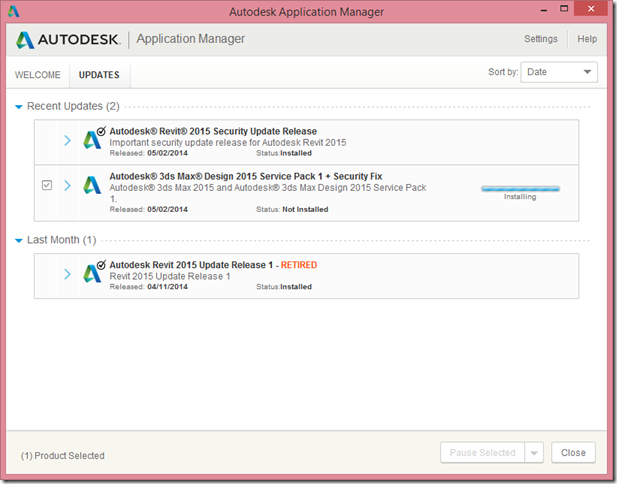The width and height of the screenshot is (617, 484).
Task: Open Settings in the header
Action: point(541,39)
